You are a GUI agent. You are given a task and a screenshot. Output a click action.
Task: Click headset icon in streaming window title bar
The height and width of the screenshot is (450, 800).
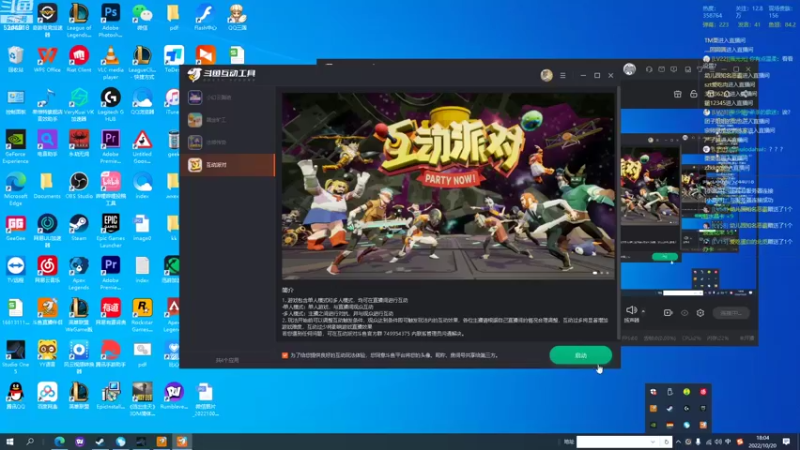[x=649, y=69]
